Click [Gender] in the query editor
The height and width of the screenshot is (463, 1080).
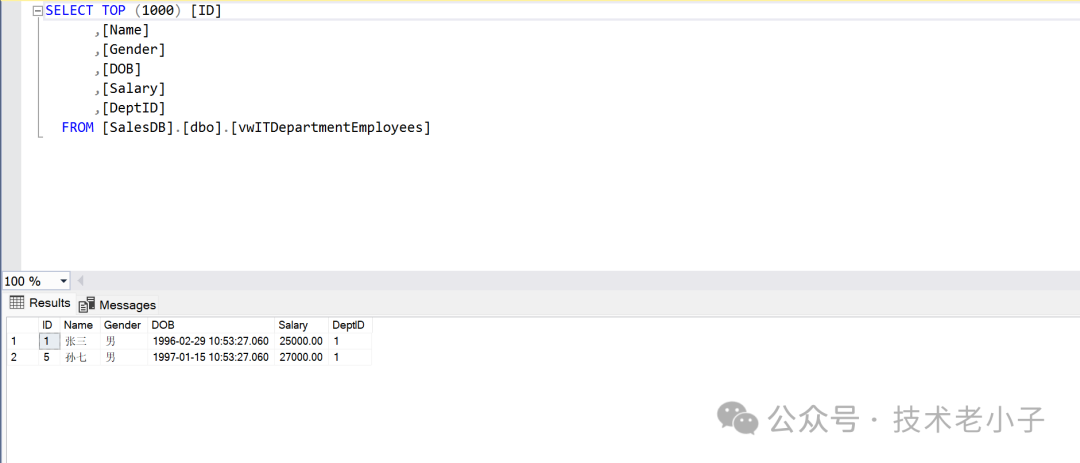134,50
